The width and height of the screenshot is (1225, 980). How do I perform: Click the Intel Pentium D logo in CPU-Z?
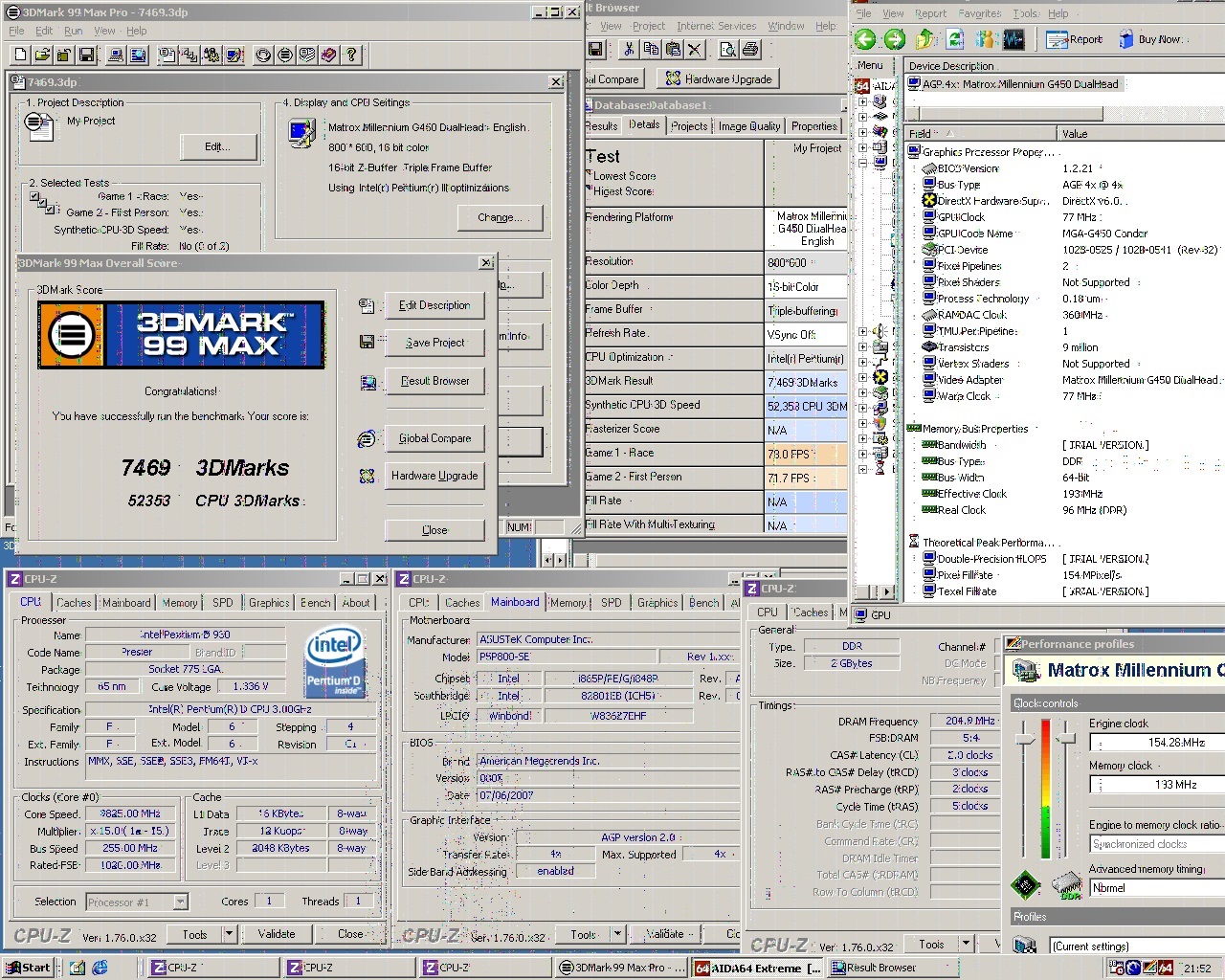(x=333, y=662)
